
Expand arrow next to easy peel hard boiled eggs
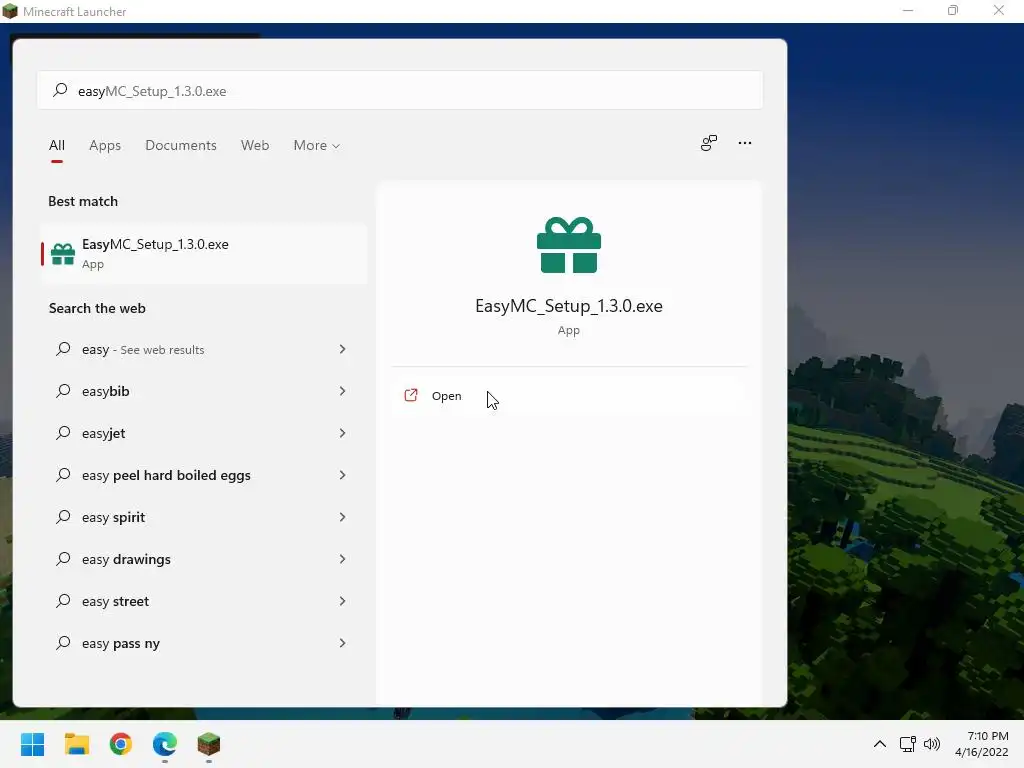342,475
